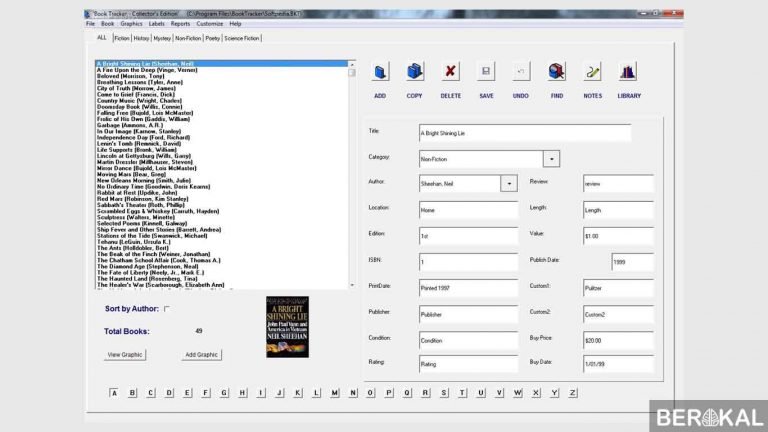Switch to the Science Fiction tab
Screen dimensions: 768x432
[242, 38]
